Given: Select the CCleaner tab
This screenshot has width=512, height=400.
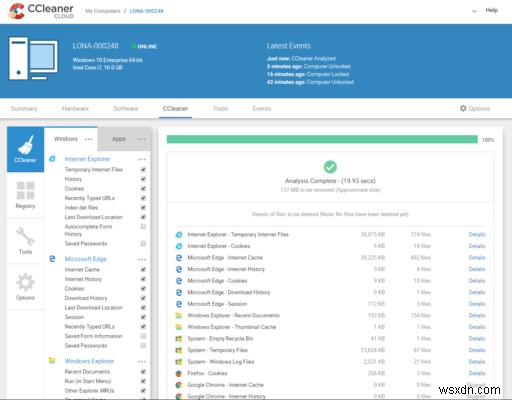Looking at the screenshot, I should (175, 109).
